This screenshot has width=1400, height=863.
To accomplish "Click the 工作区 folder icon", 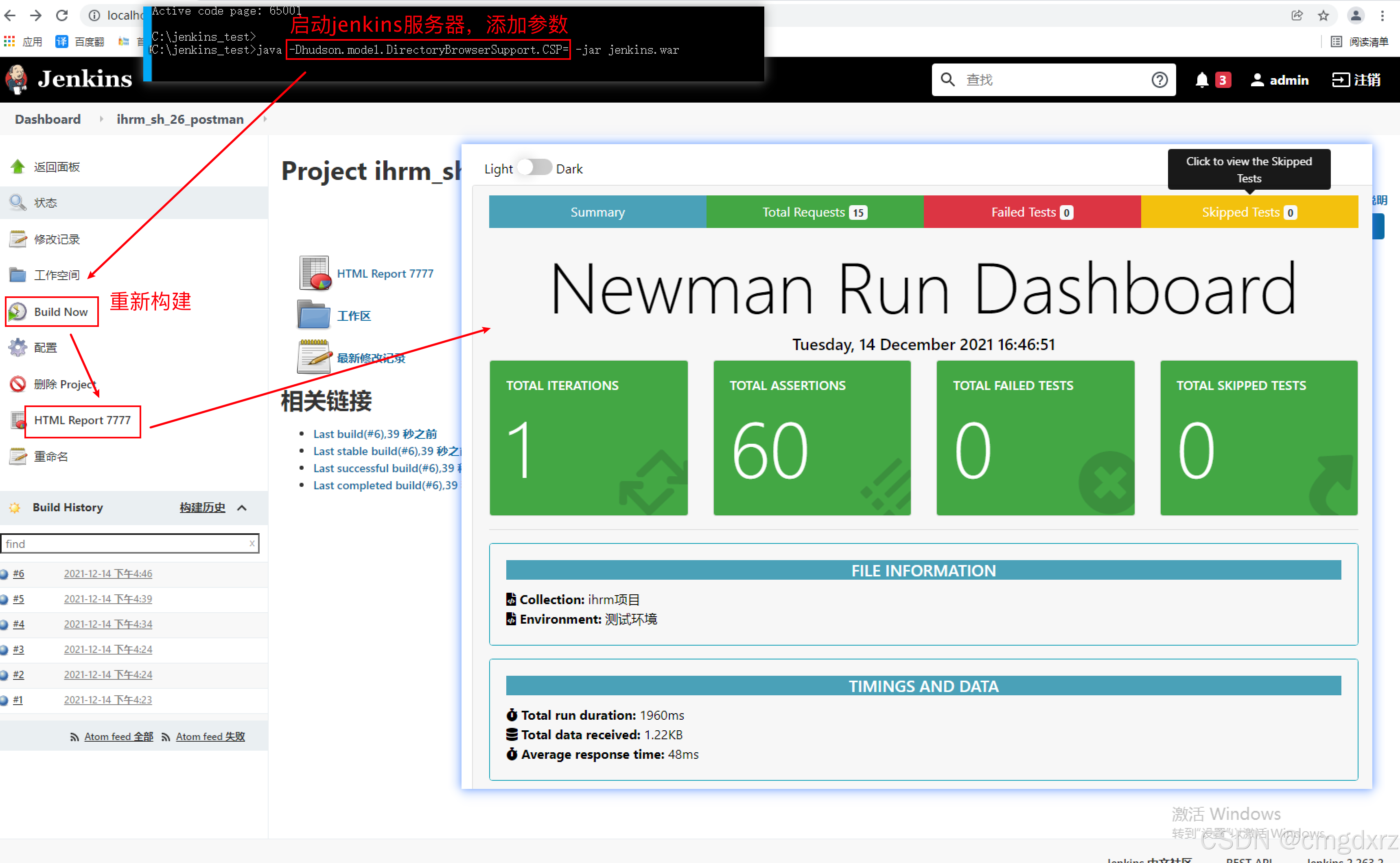I will [x=314, y=315].
